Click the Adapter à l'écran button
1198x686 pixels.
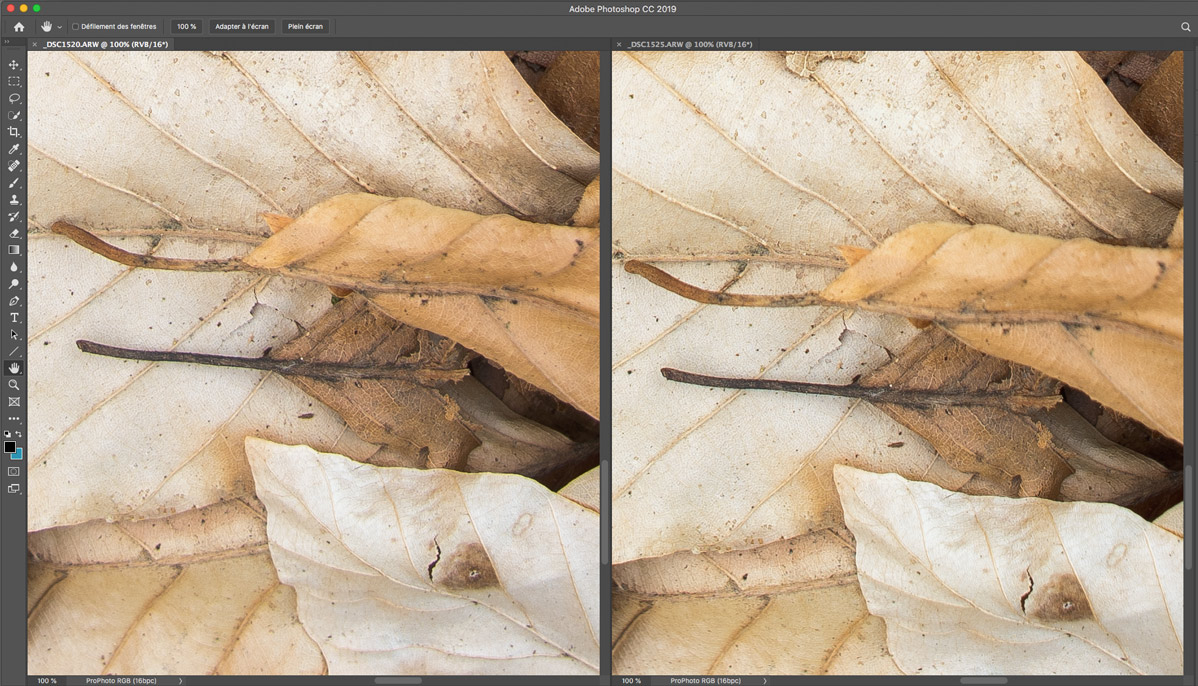tap(241, 27)
